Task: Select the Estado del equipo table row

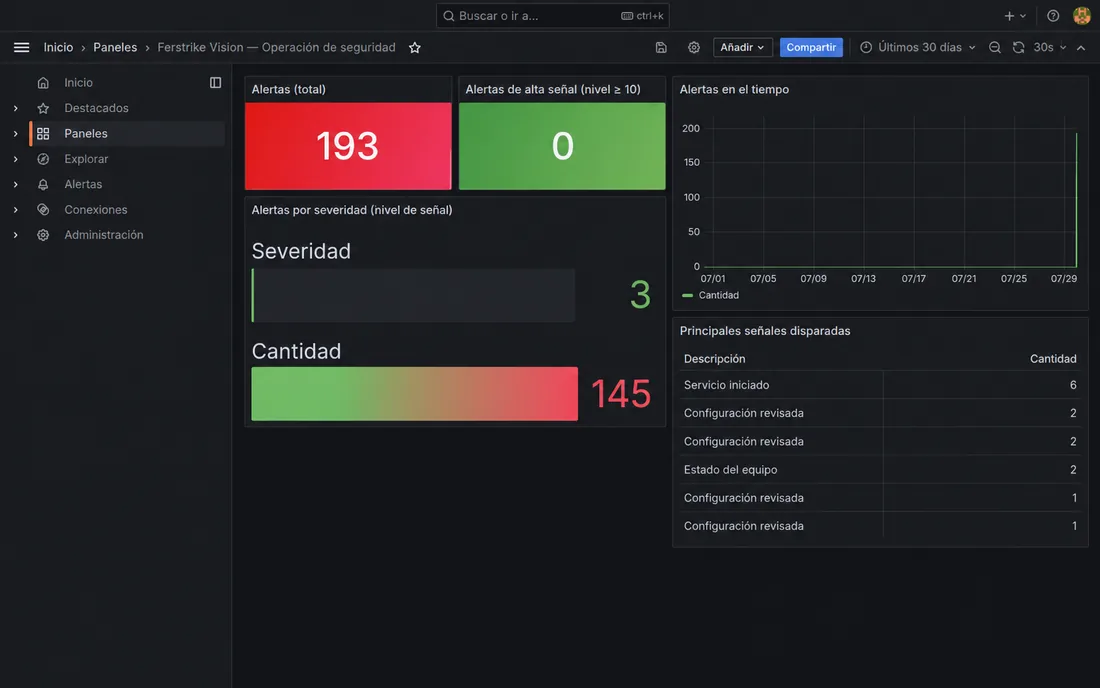Action: 880,469
